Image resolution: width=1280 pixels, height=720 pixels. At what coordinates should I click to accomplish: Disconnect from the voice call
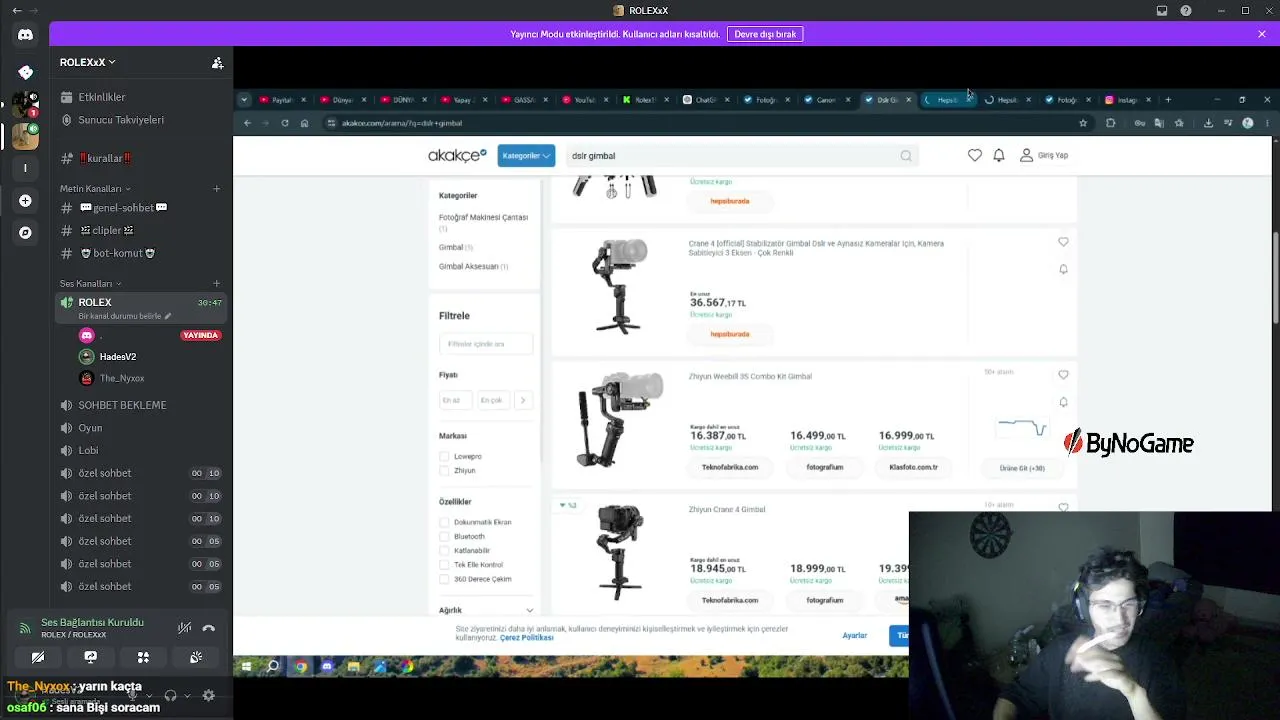pyautogui.click(x=209, y=629)
